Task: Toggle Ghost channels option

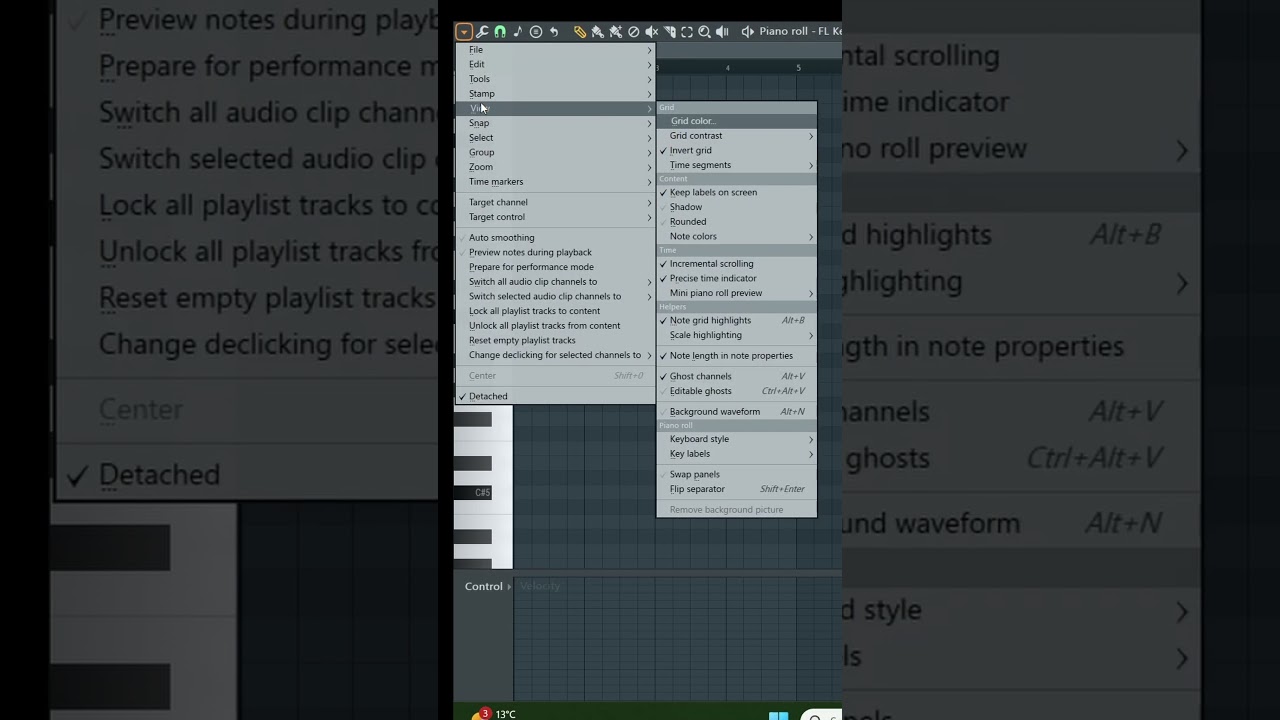Action: click(x=736, y=376)
